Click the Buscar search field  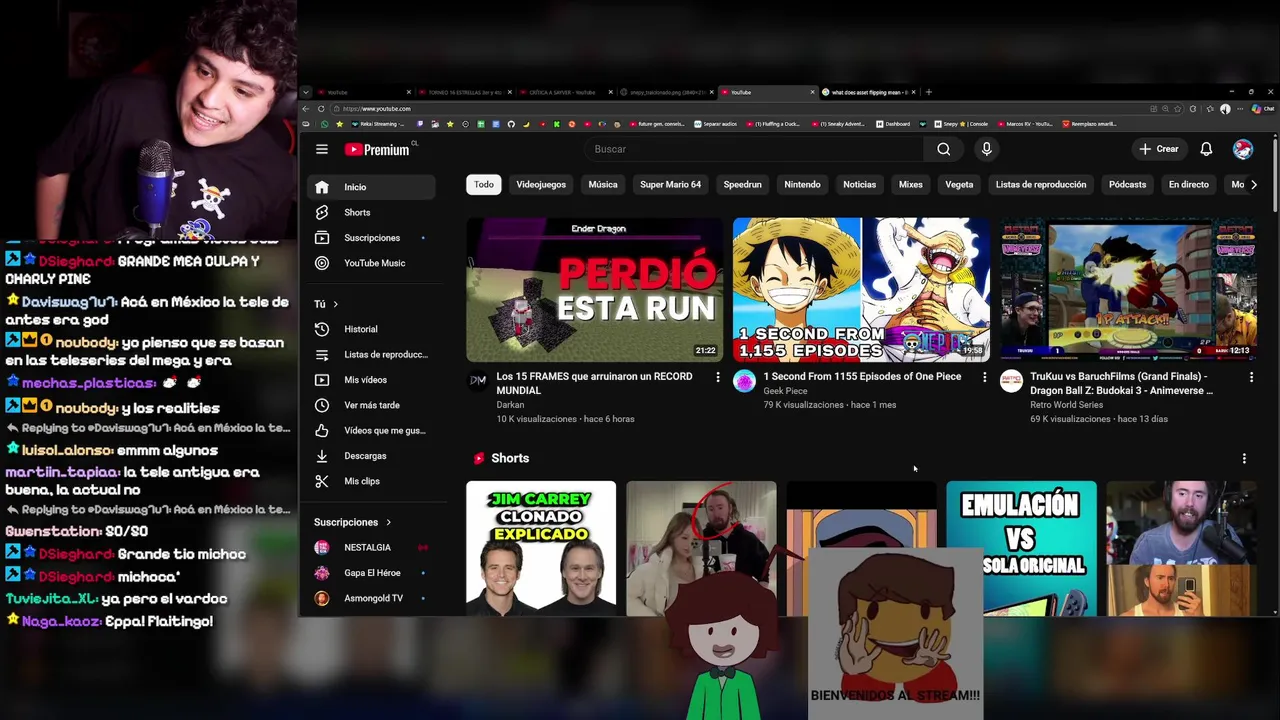754,149
